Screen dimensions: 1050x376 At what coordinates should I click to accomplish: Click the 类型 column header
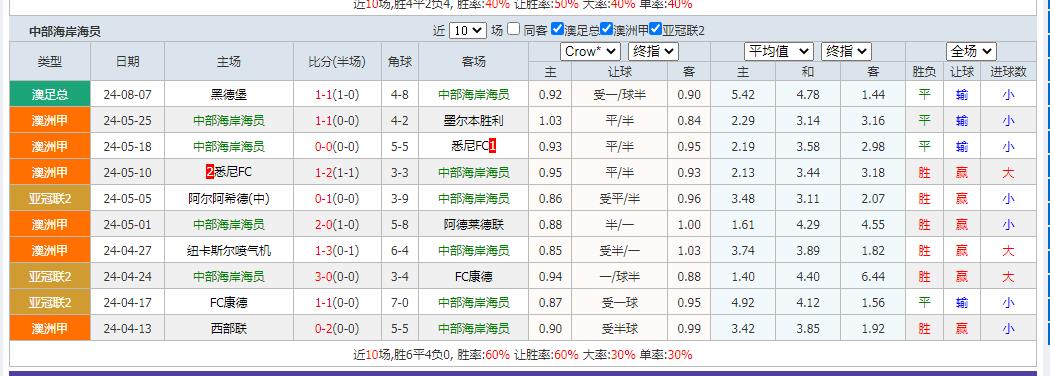(x=50, y=62)
